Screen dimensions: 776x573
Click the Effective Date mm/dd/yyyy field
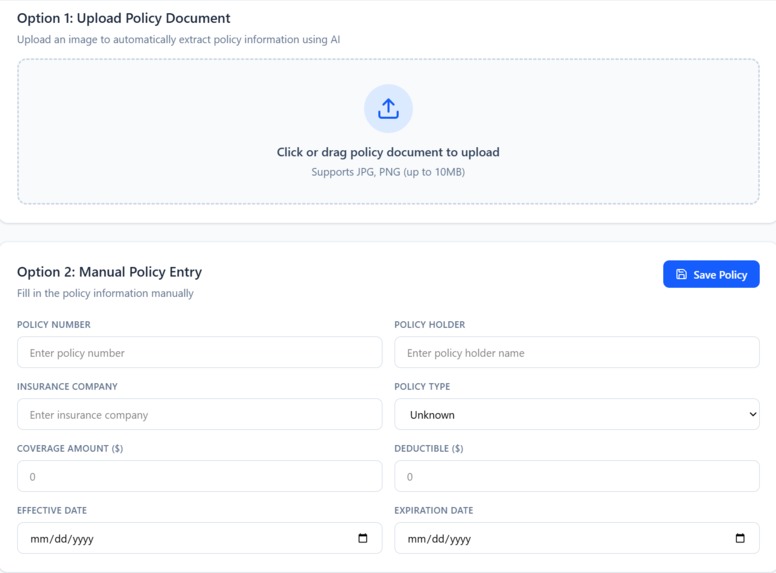199,538
